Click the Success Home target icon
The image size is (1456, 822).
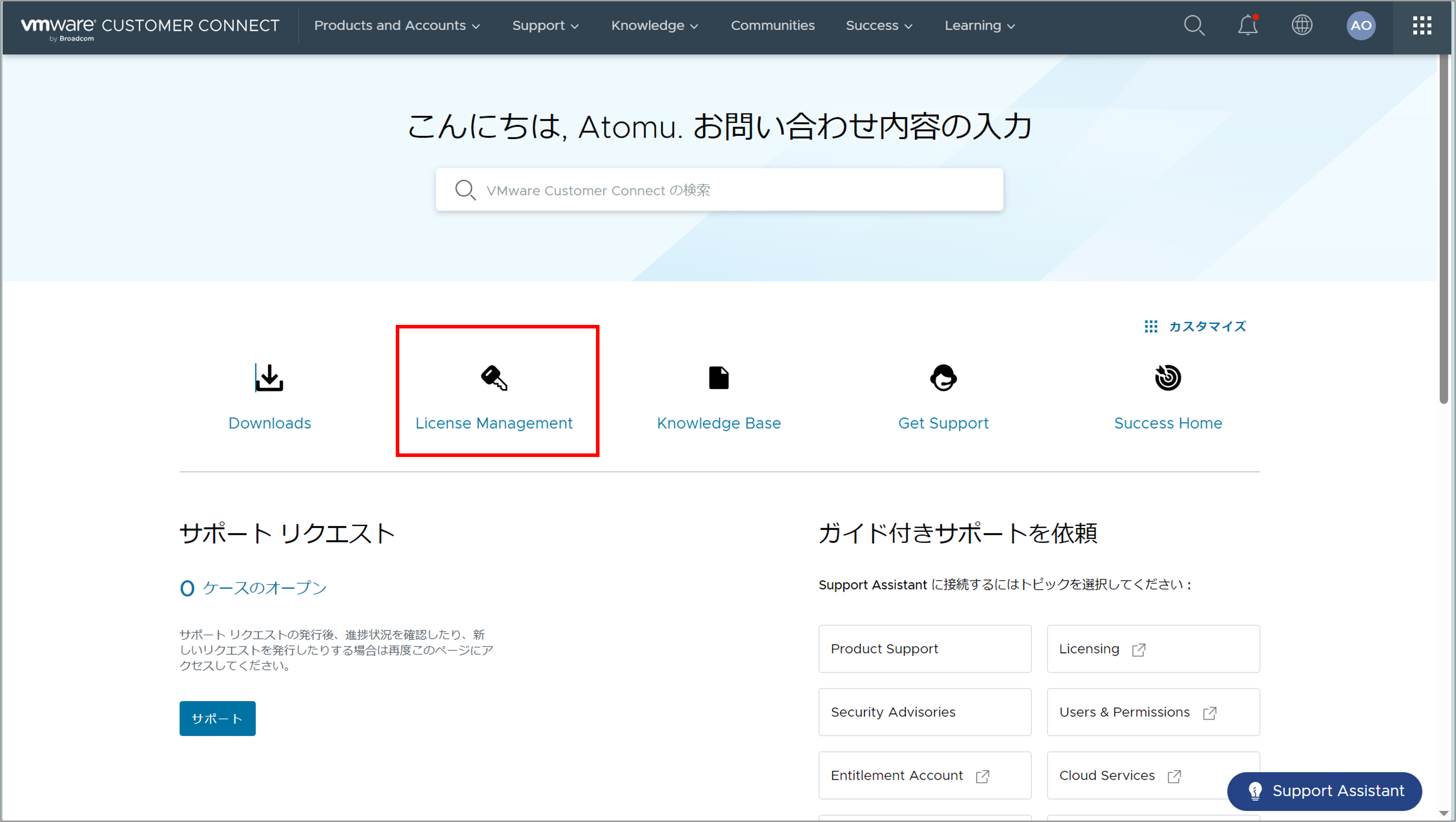tap(1167, 378)
